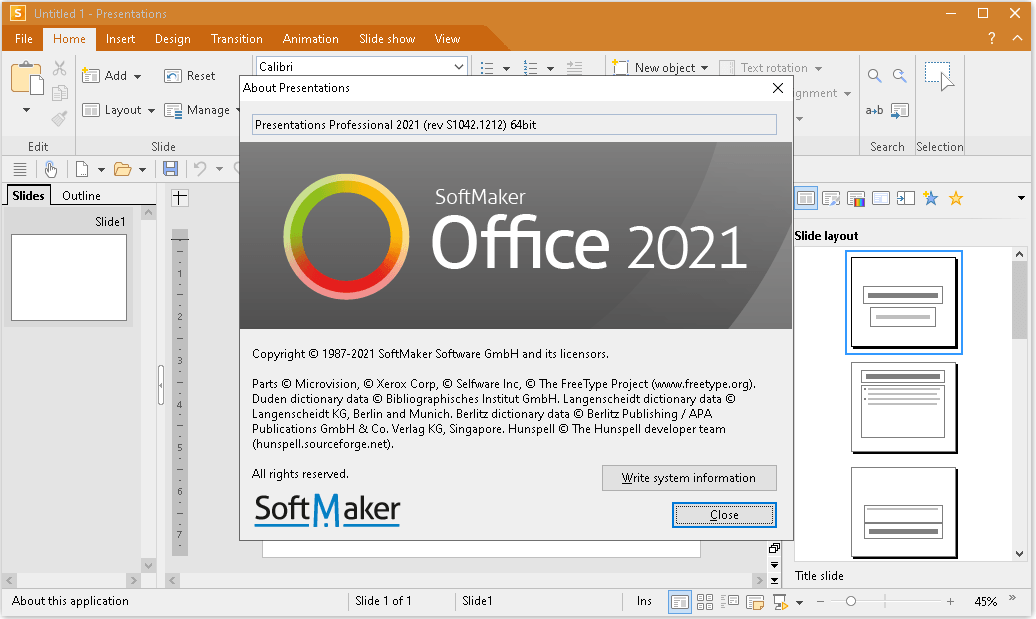Select the Slide1 thumbnail
The width and height of the screenshot is (1036, 619).
point(69,277)
